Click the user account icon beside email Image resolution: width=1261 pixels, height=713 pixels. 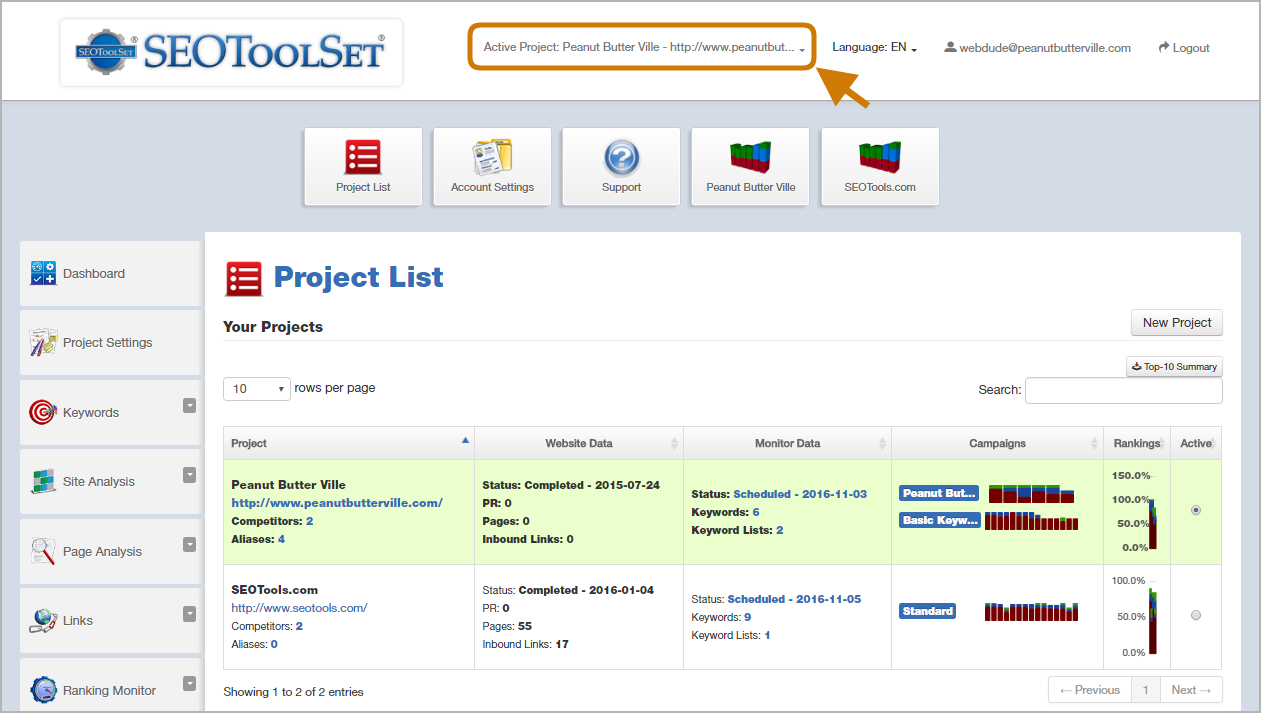(x=950, y=47)
